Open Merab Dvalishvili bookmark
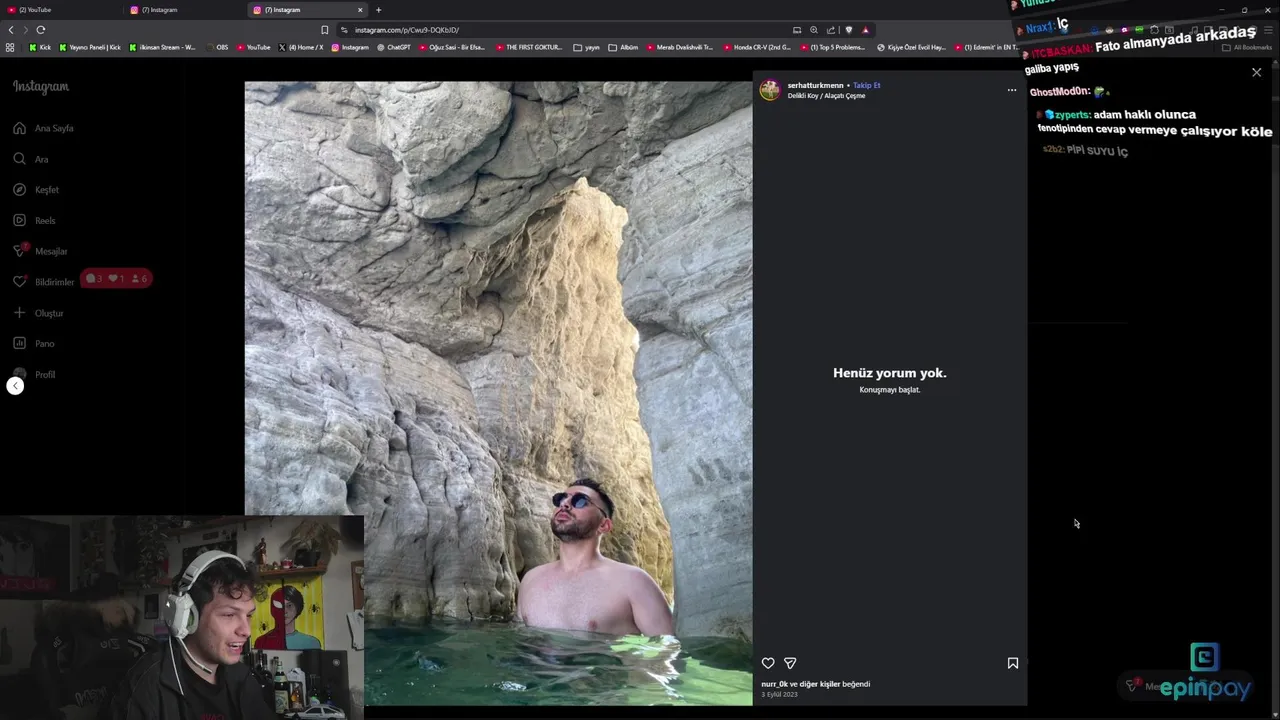 tap(680, 47)
